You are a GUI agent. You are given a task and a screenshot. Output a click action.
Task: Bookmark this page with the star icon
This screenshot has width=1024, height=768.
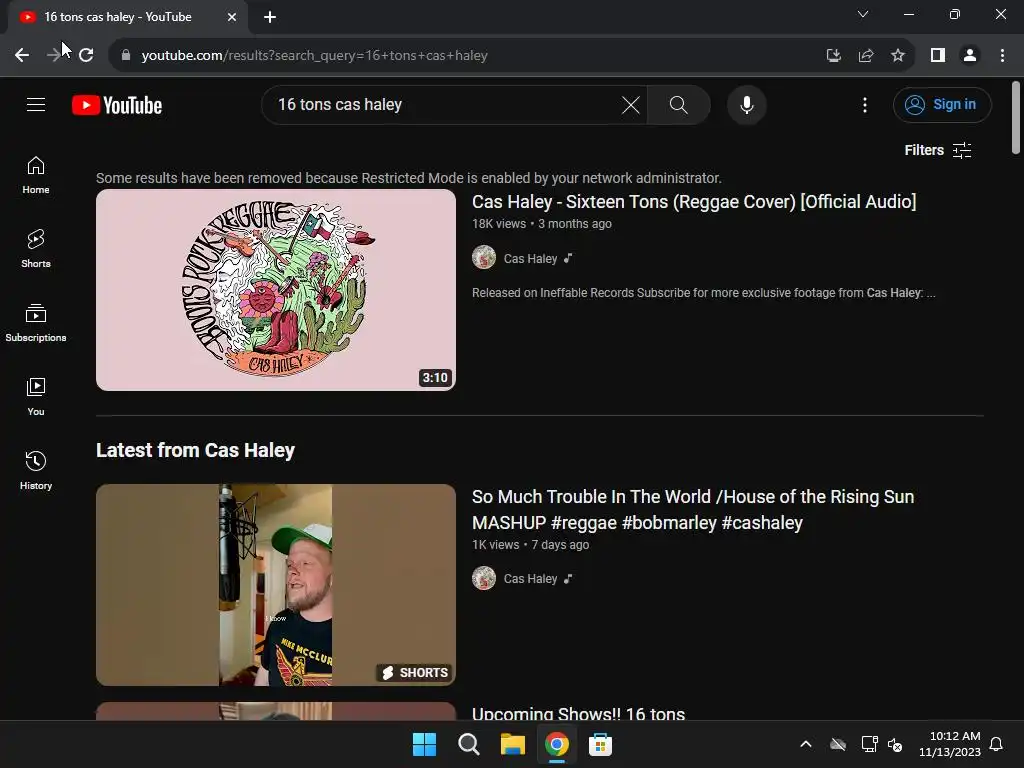pyautogui.click(x=898, y=56)
